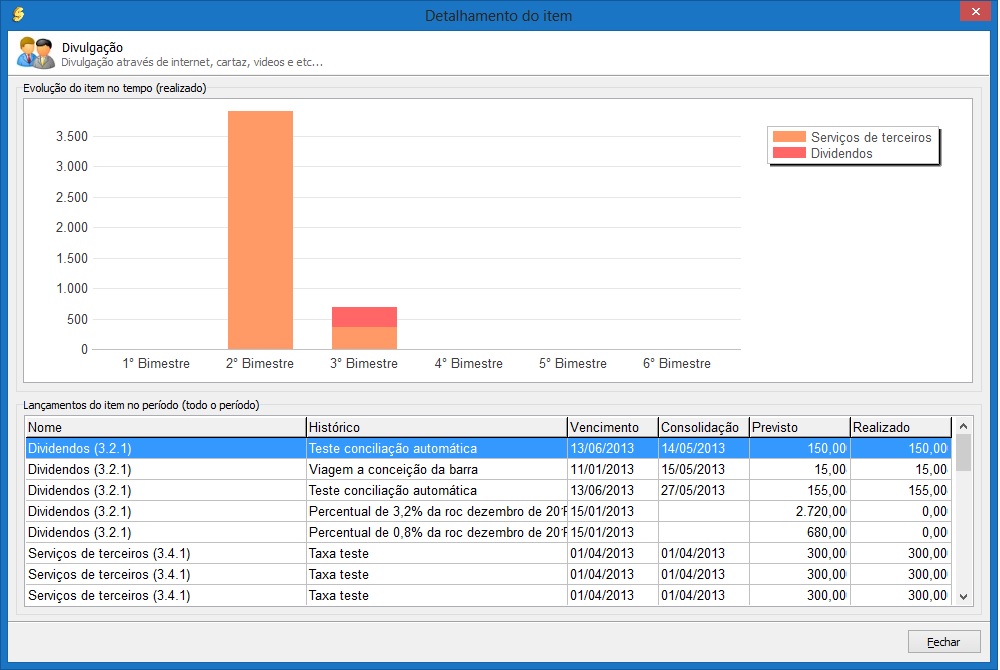
Task: Sort by the Histórico column header
Action: coord(436,427)
